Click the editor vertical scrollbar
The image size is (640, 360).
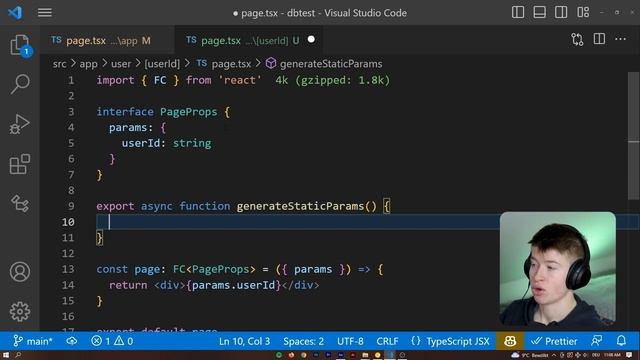[633, 136]
